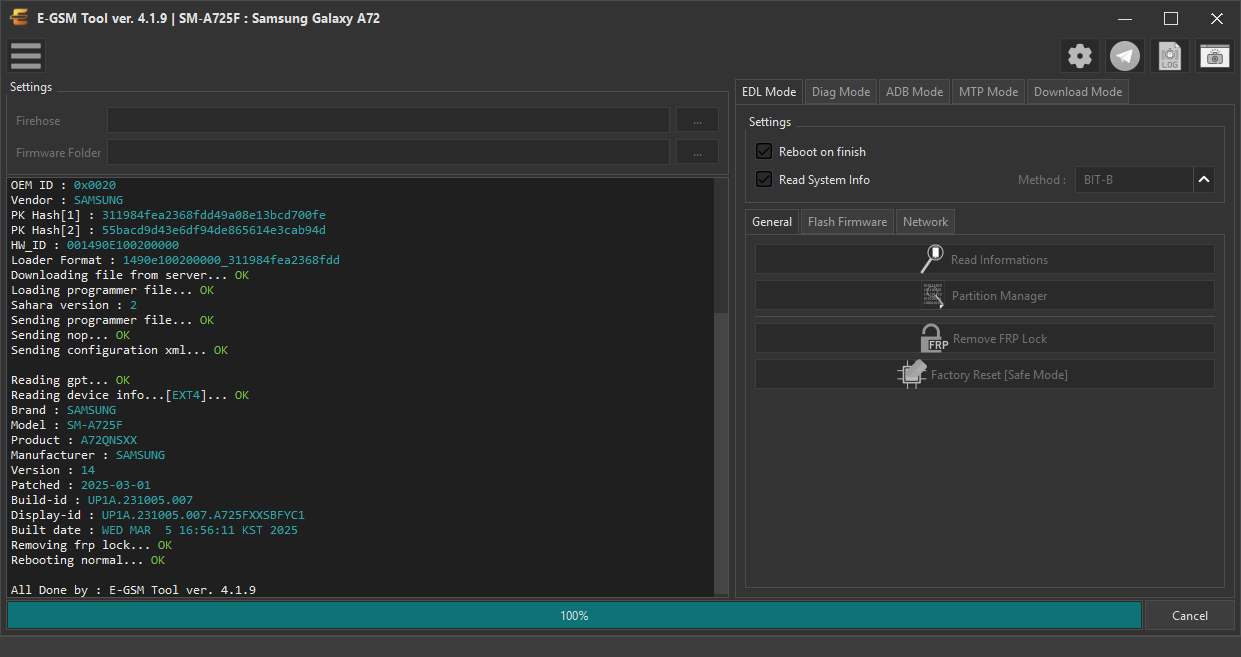This screenshot has height=657, width=1241.
Task: Toggle Read System Info checkbox
Action: coord(764,179)
